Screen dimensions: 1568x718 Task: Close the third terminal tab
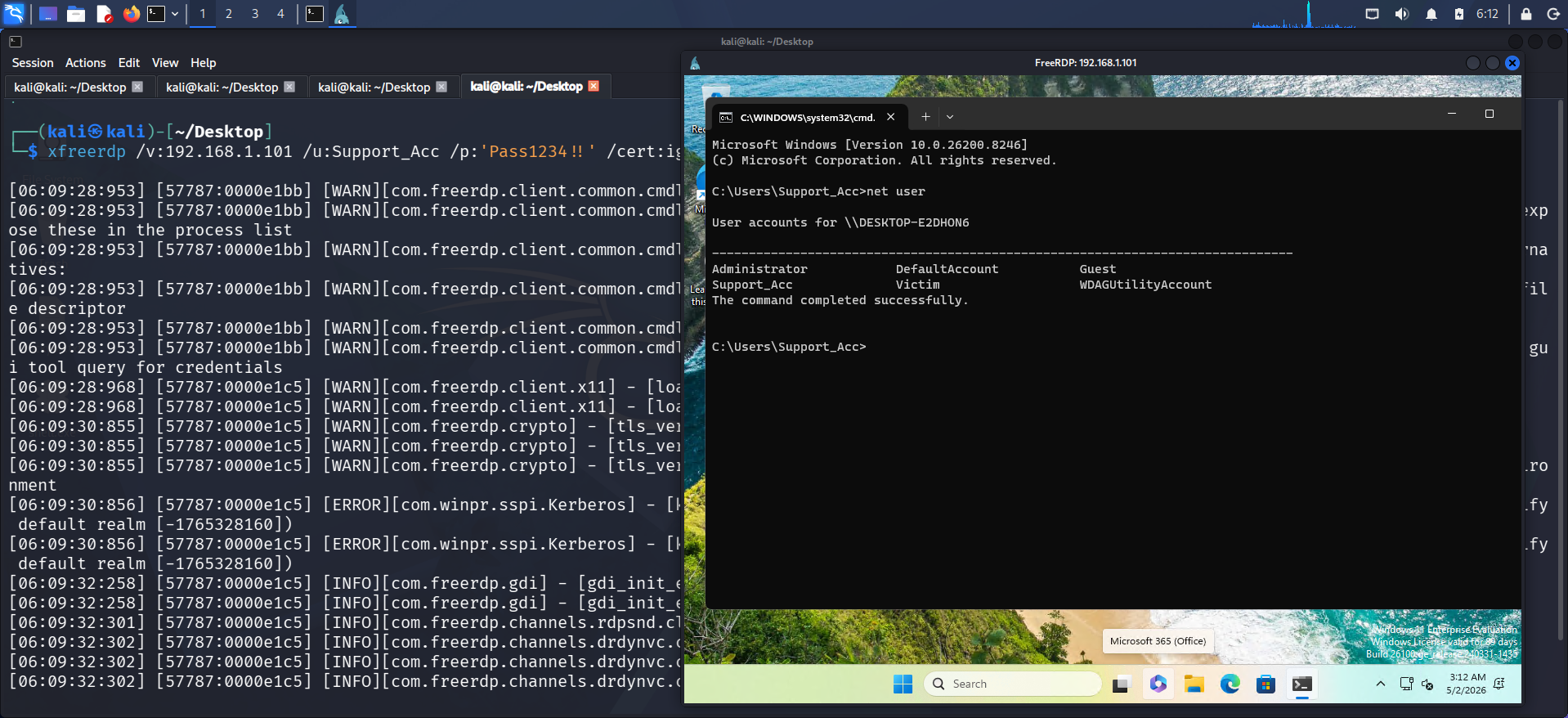[x=441, y=87]
